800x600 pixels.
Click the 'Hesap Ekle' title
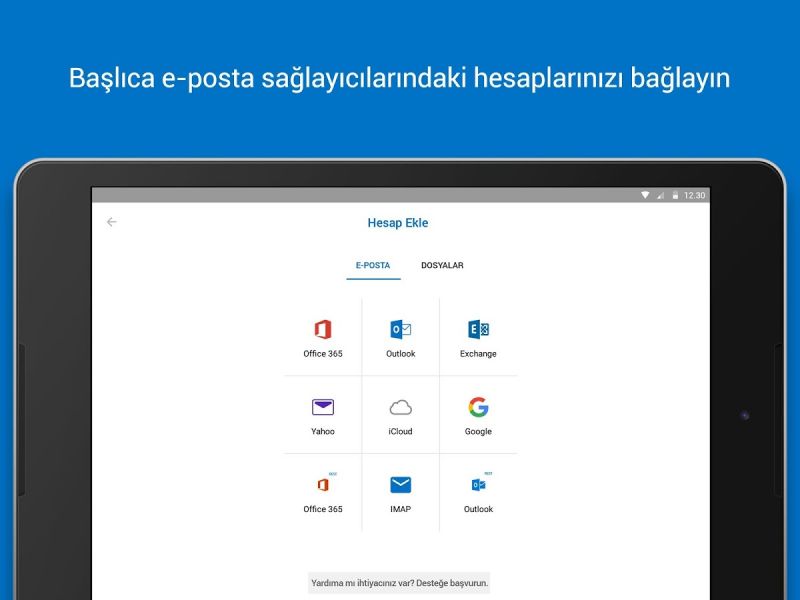398,222
